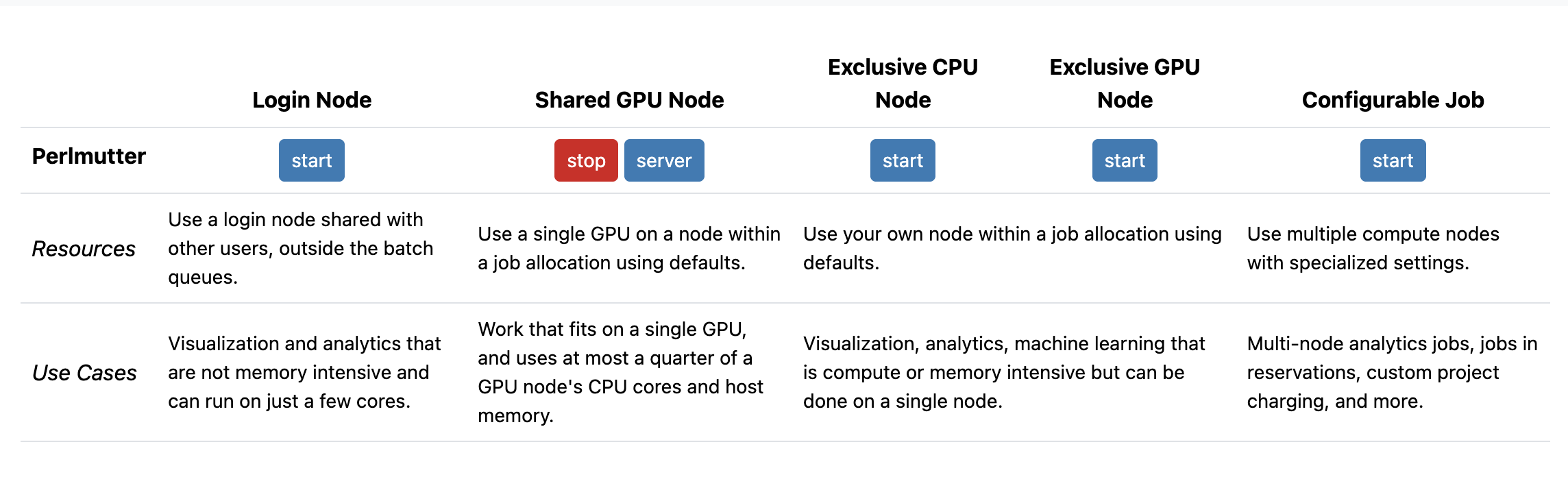
Task: Click the single GPU resources description
Action: (x=628, y=247)
